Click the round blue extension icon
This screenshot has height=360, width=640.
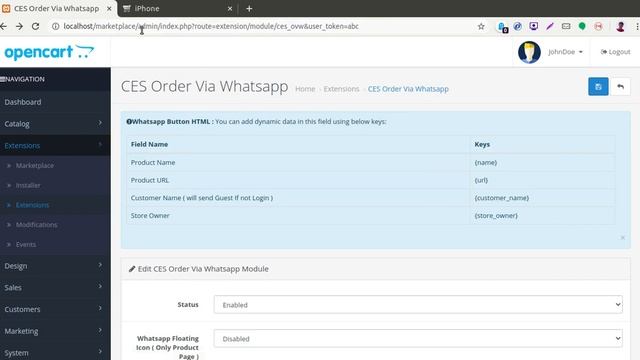click(x=518, y=27)
